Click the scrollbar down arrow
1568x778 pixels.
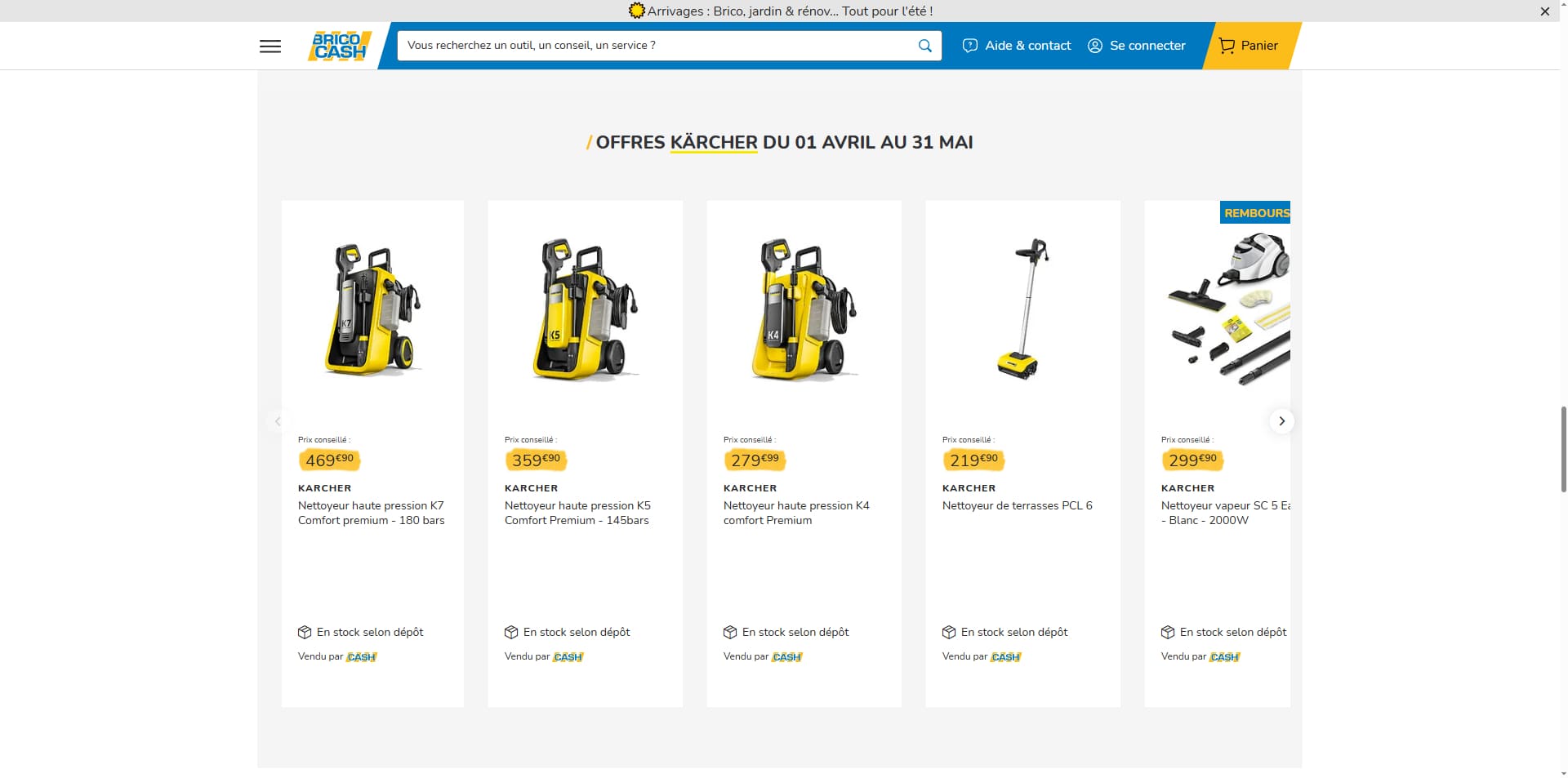point(1562,772)
